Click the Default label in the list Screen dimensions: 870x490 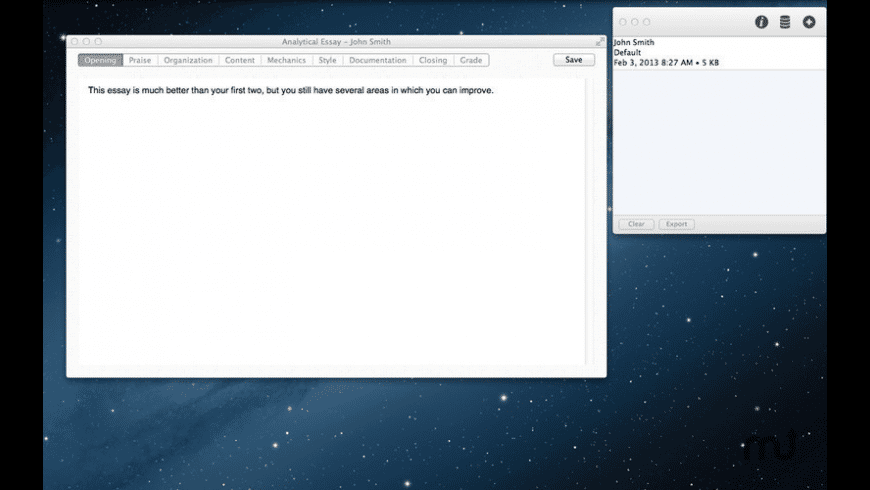click(x=627, y=52)
